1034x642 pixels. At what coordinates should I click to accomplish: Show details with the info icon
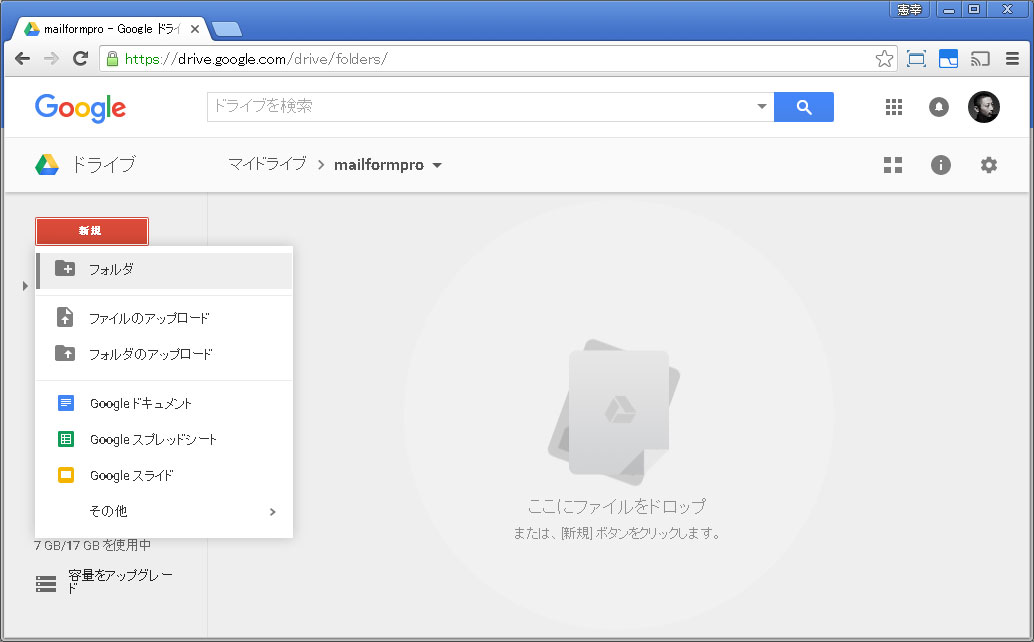pyautogui.click(x=940, y=165)
